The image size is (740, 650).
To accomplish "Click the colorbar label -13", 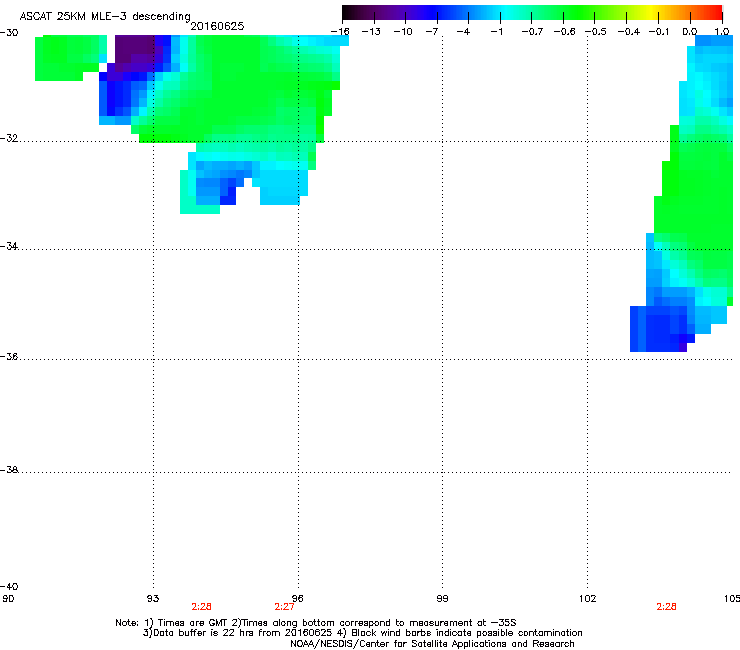I will click(371, 32).
